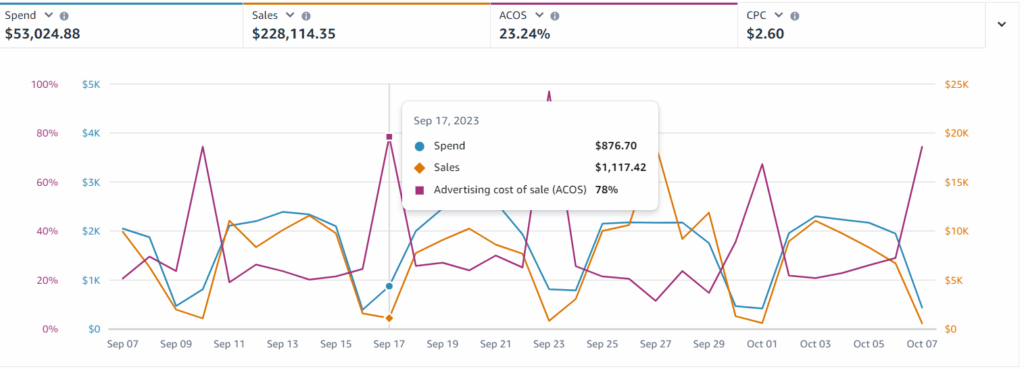This screenshot has height=369, width=1024.
Task: Click the Sep 09 axis label
Action: click(176, 344)
